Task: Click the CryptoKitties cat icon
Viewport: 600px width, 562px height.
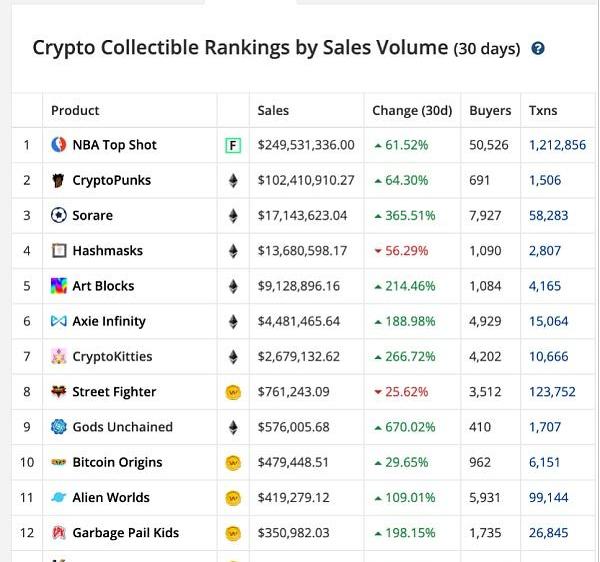Action: 58,357
